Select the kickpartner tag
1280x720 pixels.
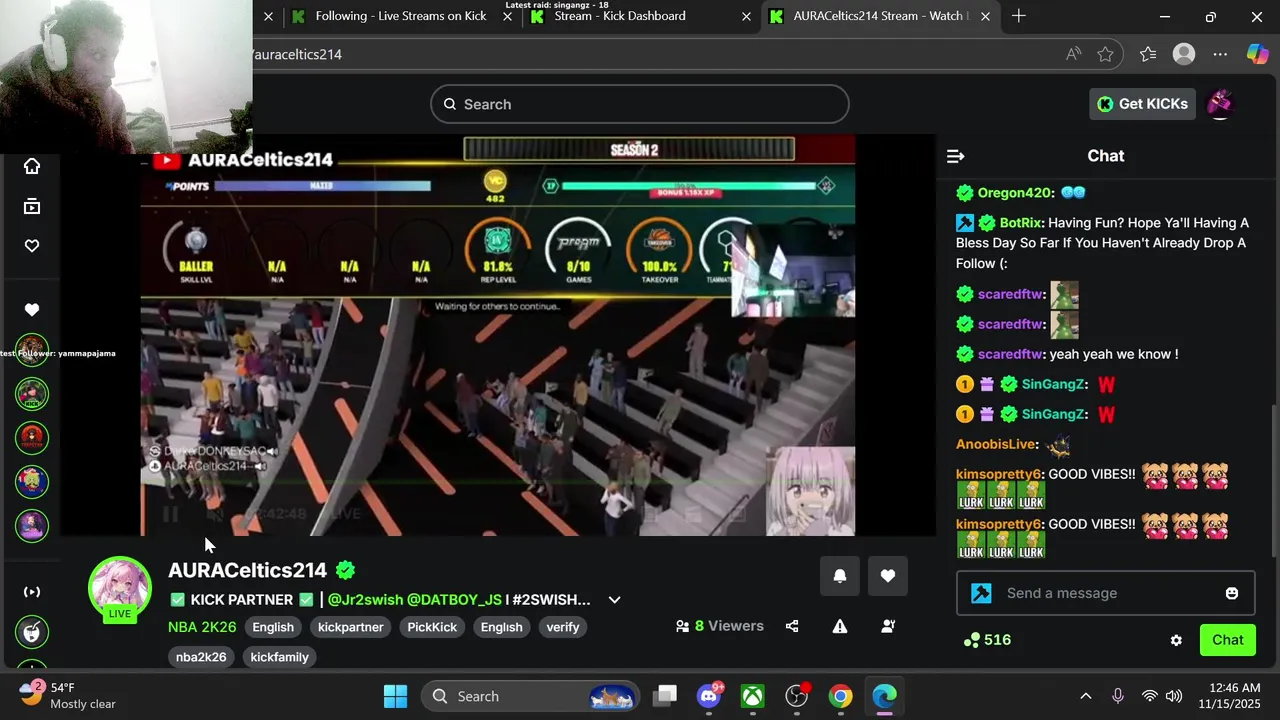point(351,627)
